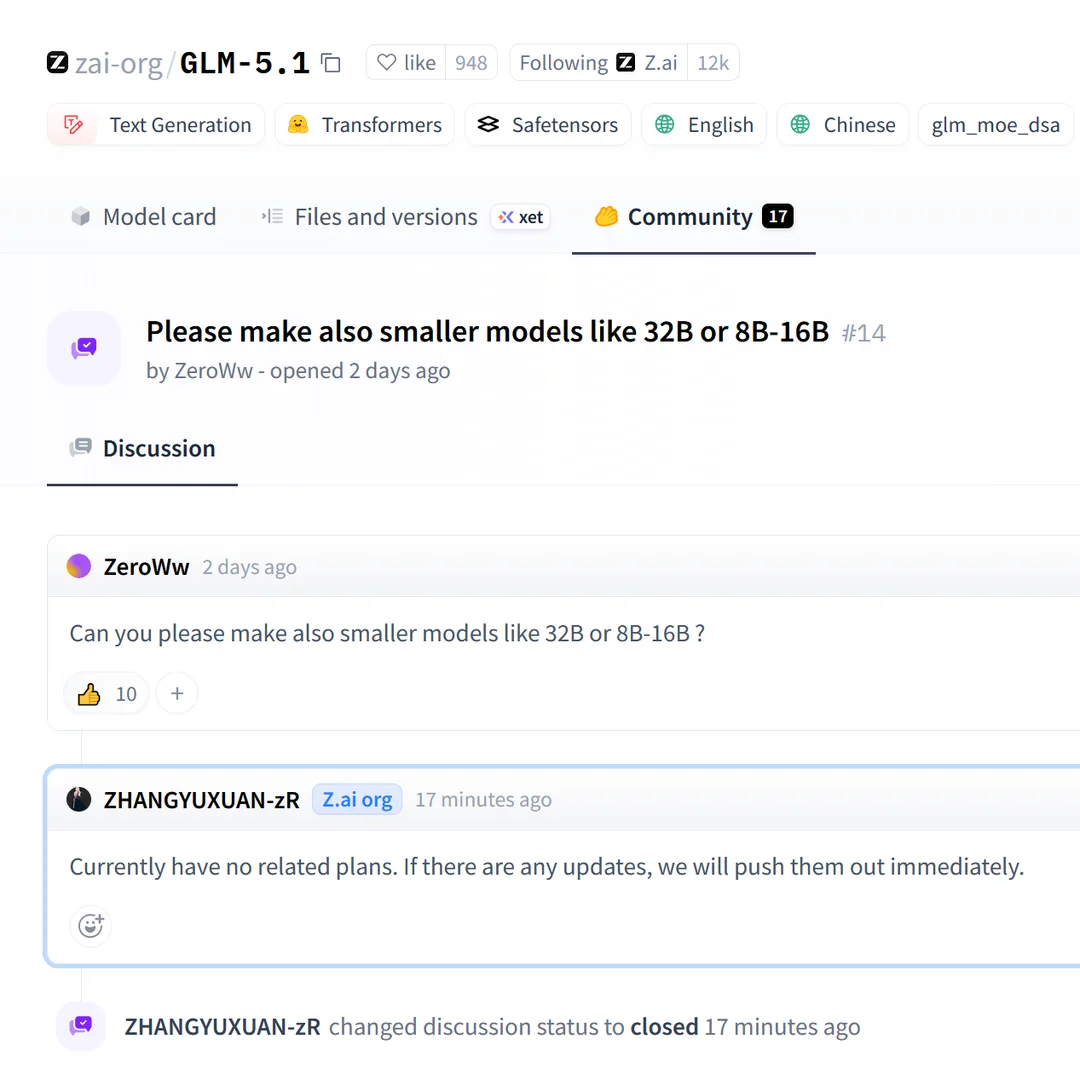This screenshot has width=1080, height=1068.
Task: Switch to the Model card tab
Action: [x=143, y=217]
